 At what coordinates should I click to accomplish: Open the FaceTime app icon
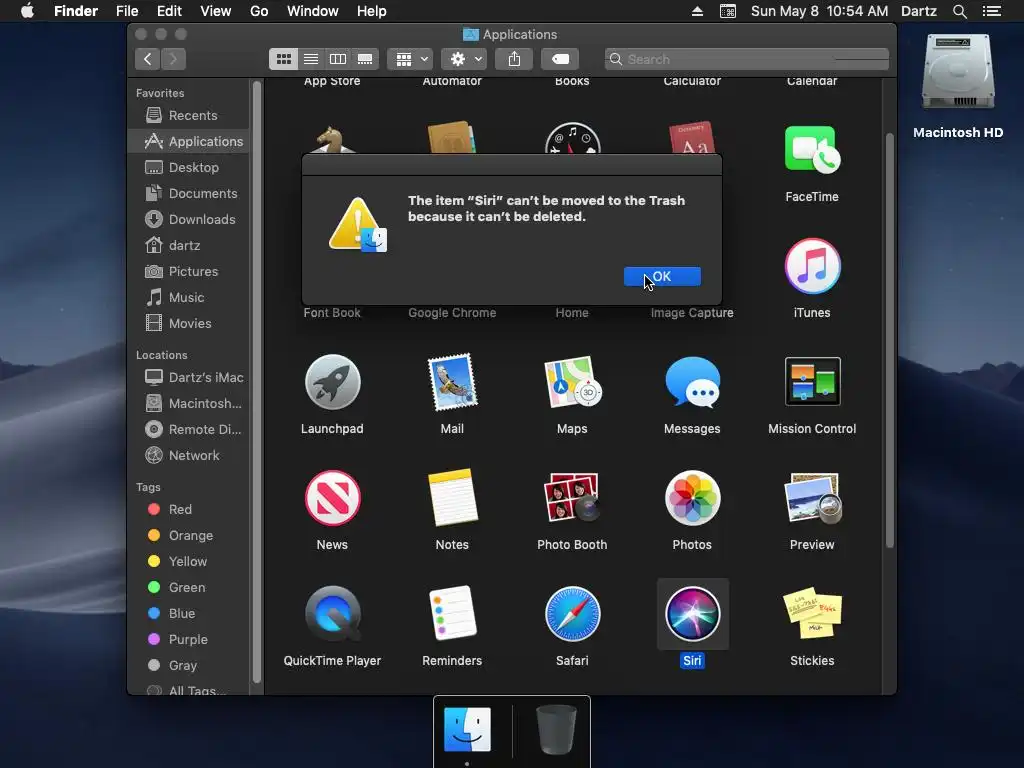(x=812, y=150)
